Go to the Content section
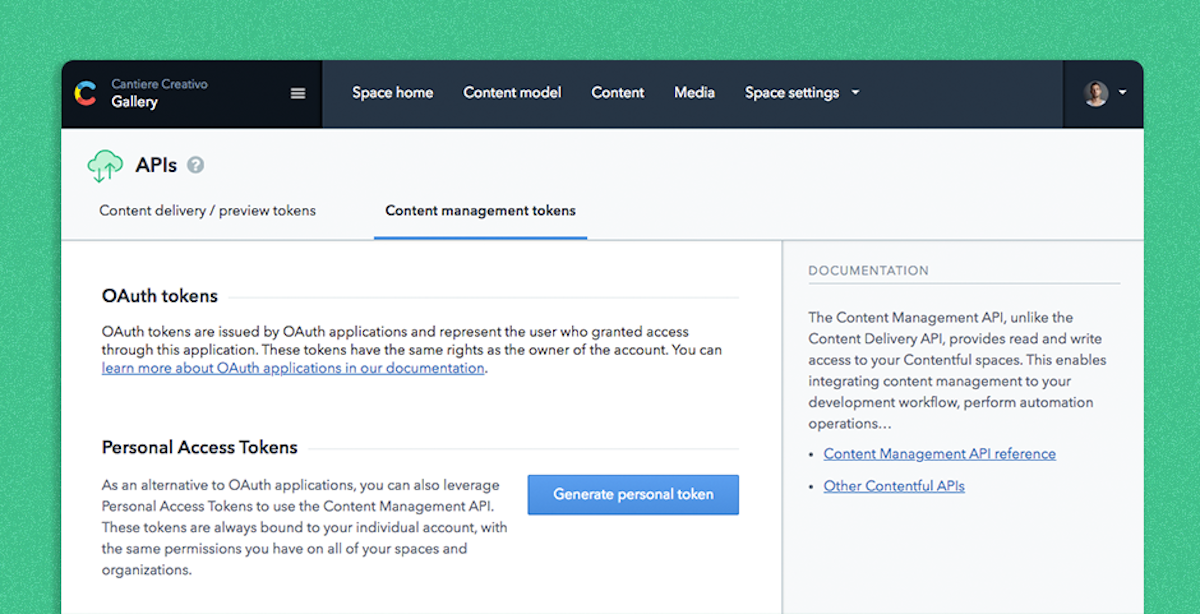 617,92
